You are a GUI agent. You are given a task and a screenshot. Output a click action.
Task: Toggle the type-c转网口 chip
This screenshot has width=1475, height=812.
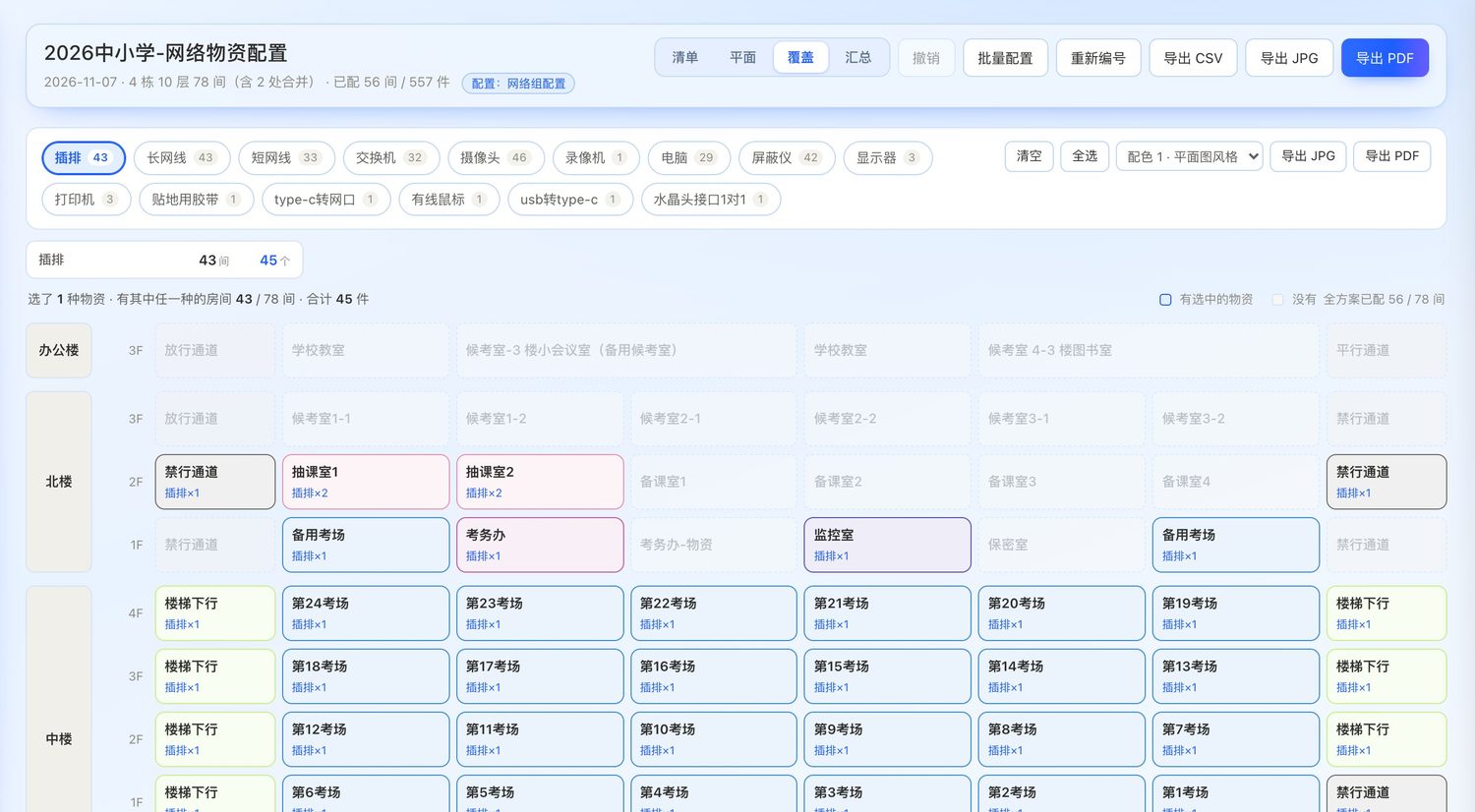326,199
